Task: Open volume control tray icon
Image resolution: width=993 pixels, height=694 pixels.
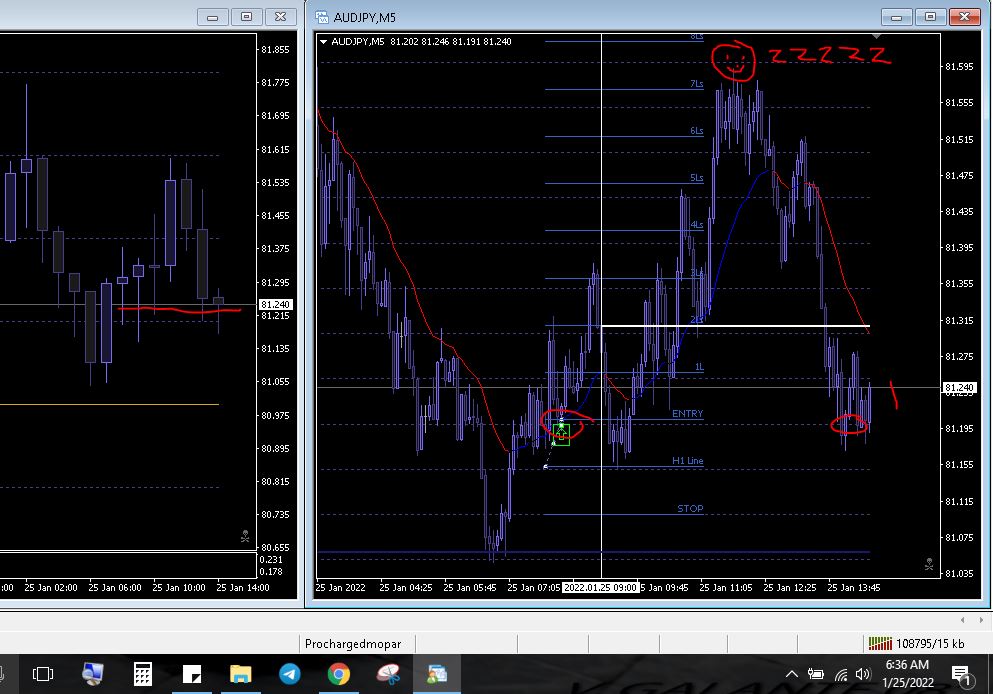Action: click(x=863, y=675)
